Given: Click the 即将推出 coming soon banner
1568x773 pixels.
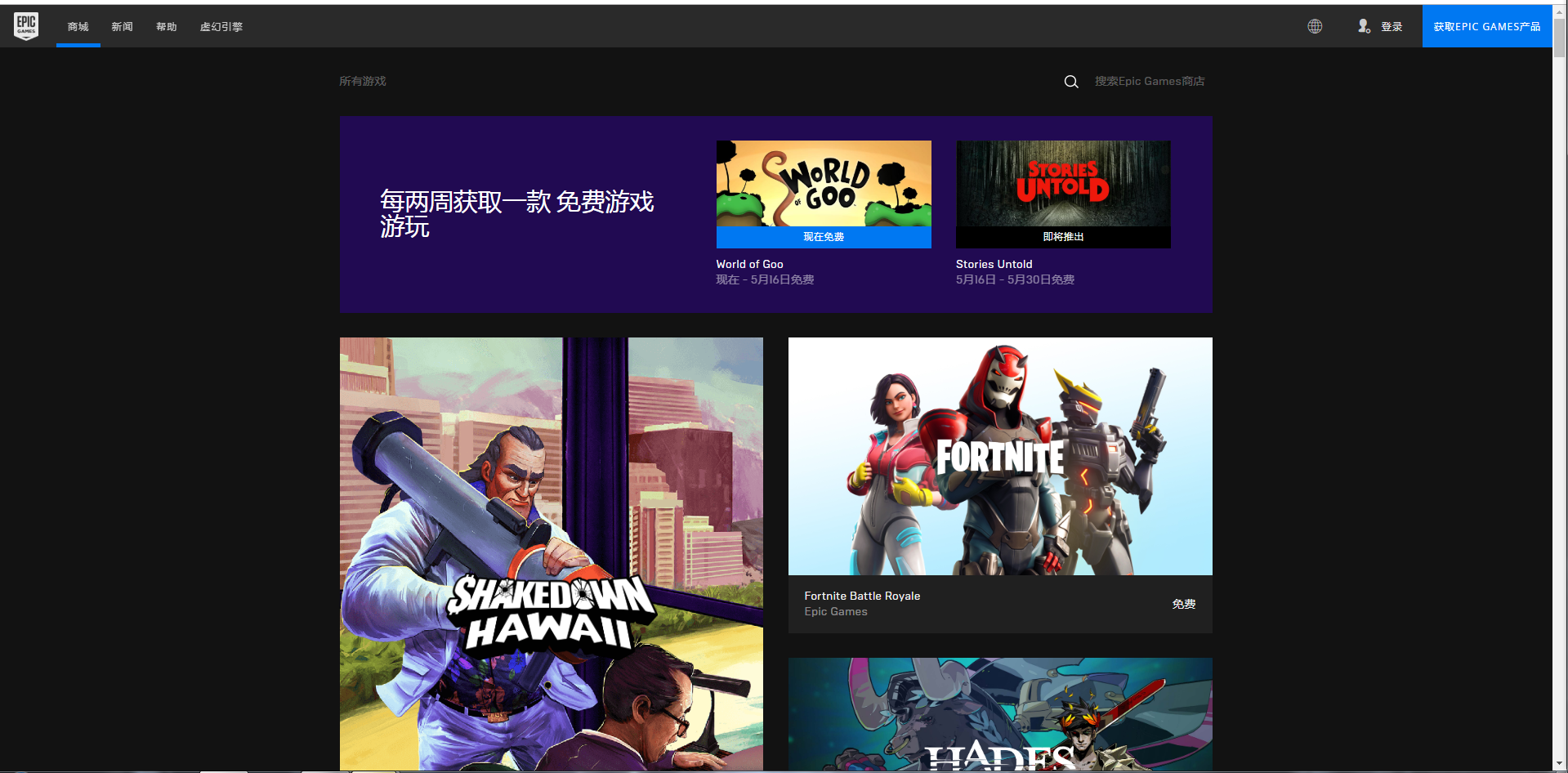Looking at the screenshot, I should tap(1063, 237).
